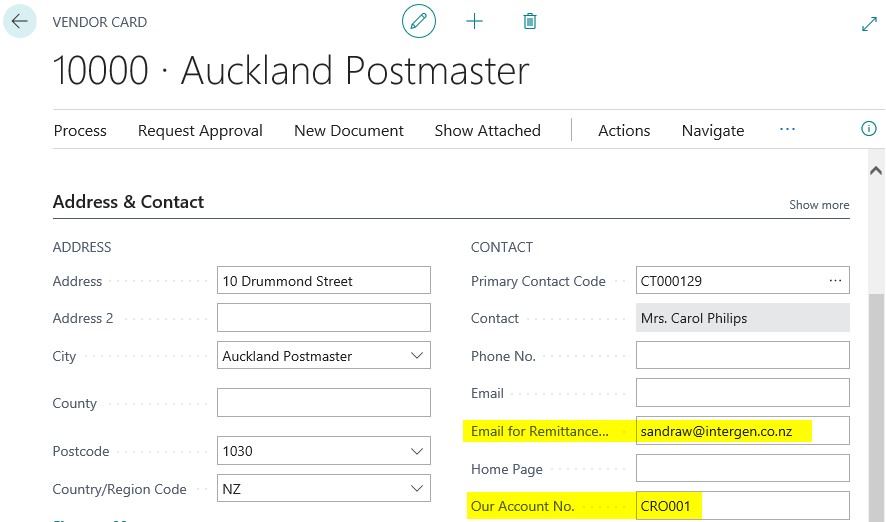Click the New Document action
The height and width of the screenshot is (522, 886).
(x=349, y=130)
